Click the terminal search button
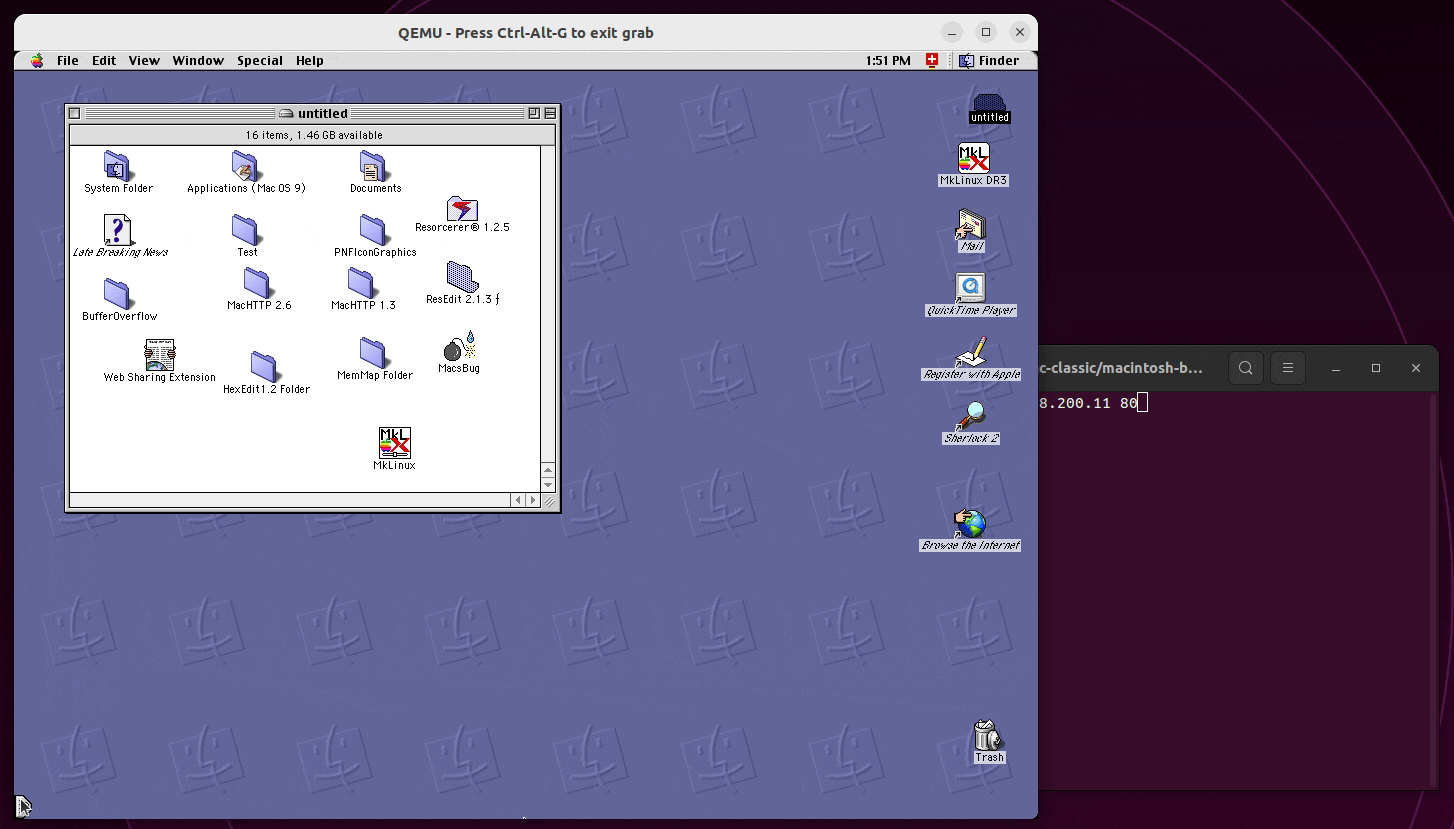Screen dimensions: 1454x829 pos(1245,368)
